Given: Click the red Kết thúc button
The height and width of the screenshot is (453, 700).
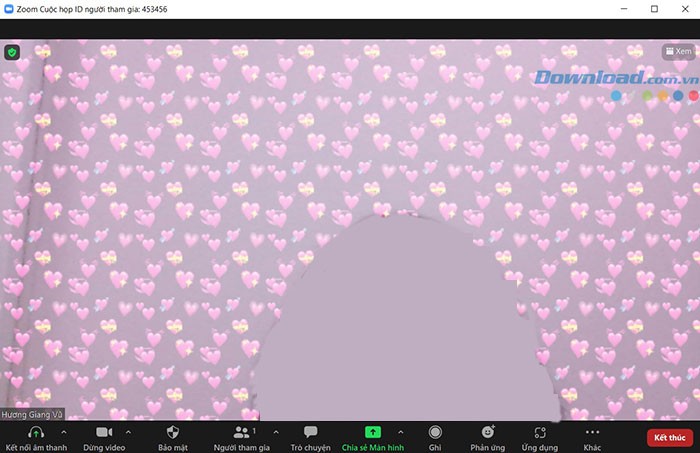Looking at the screenshot, I should 669,437.
